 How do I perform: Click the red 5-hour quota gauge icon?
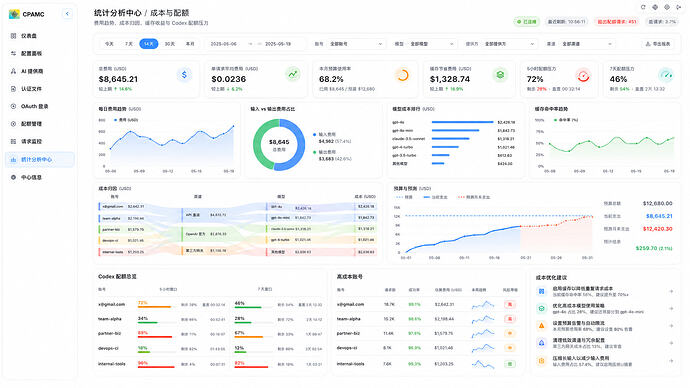[x=583, y=76]
